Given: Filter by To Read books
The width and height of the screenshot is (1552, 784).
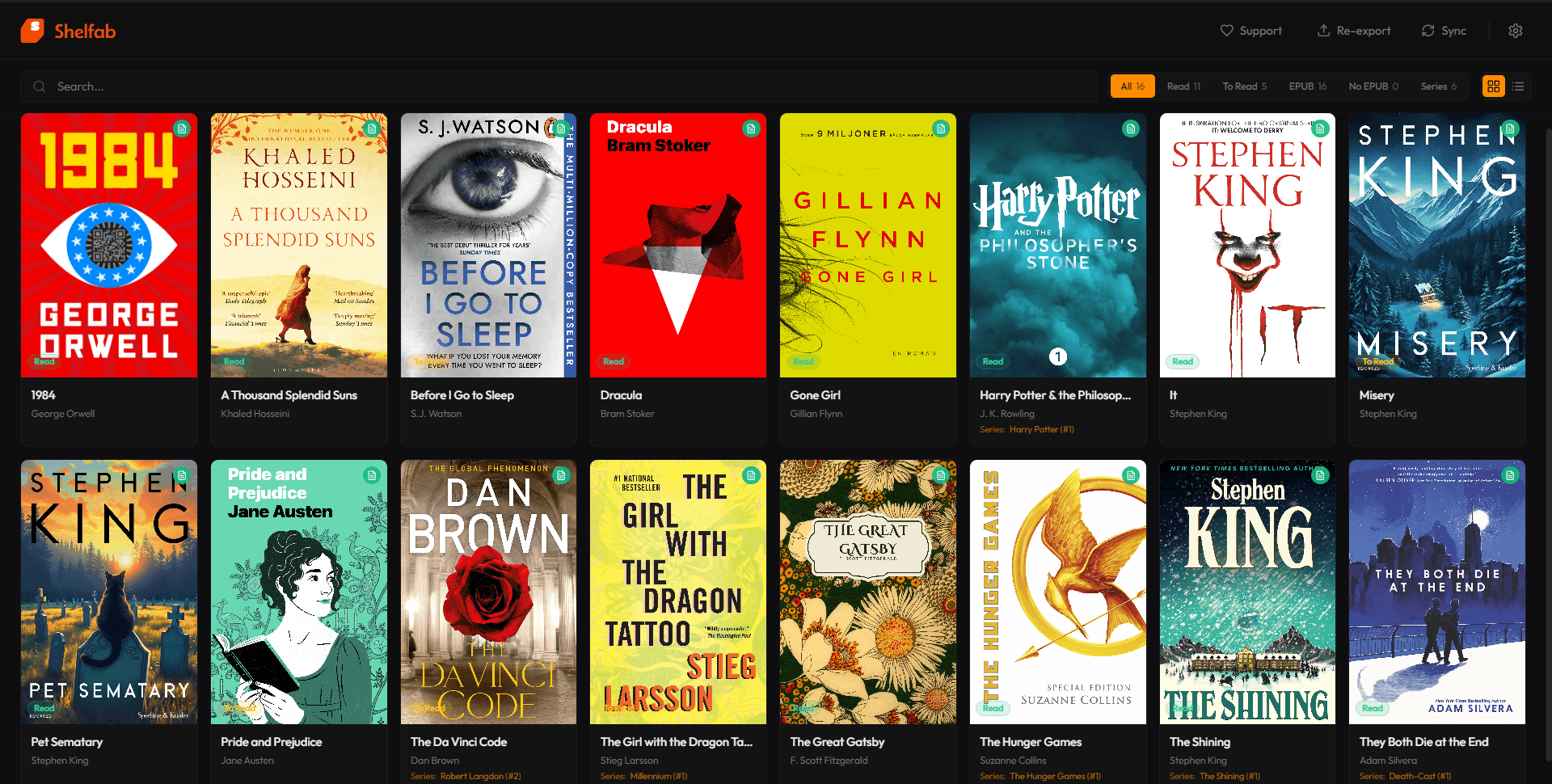Looking at the screenshot, I should click(x=1244, y=86).
